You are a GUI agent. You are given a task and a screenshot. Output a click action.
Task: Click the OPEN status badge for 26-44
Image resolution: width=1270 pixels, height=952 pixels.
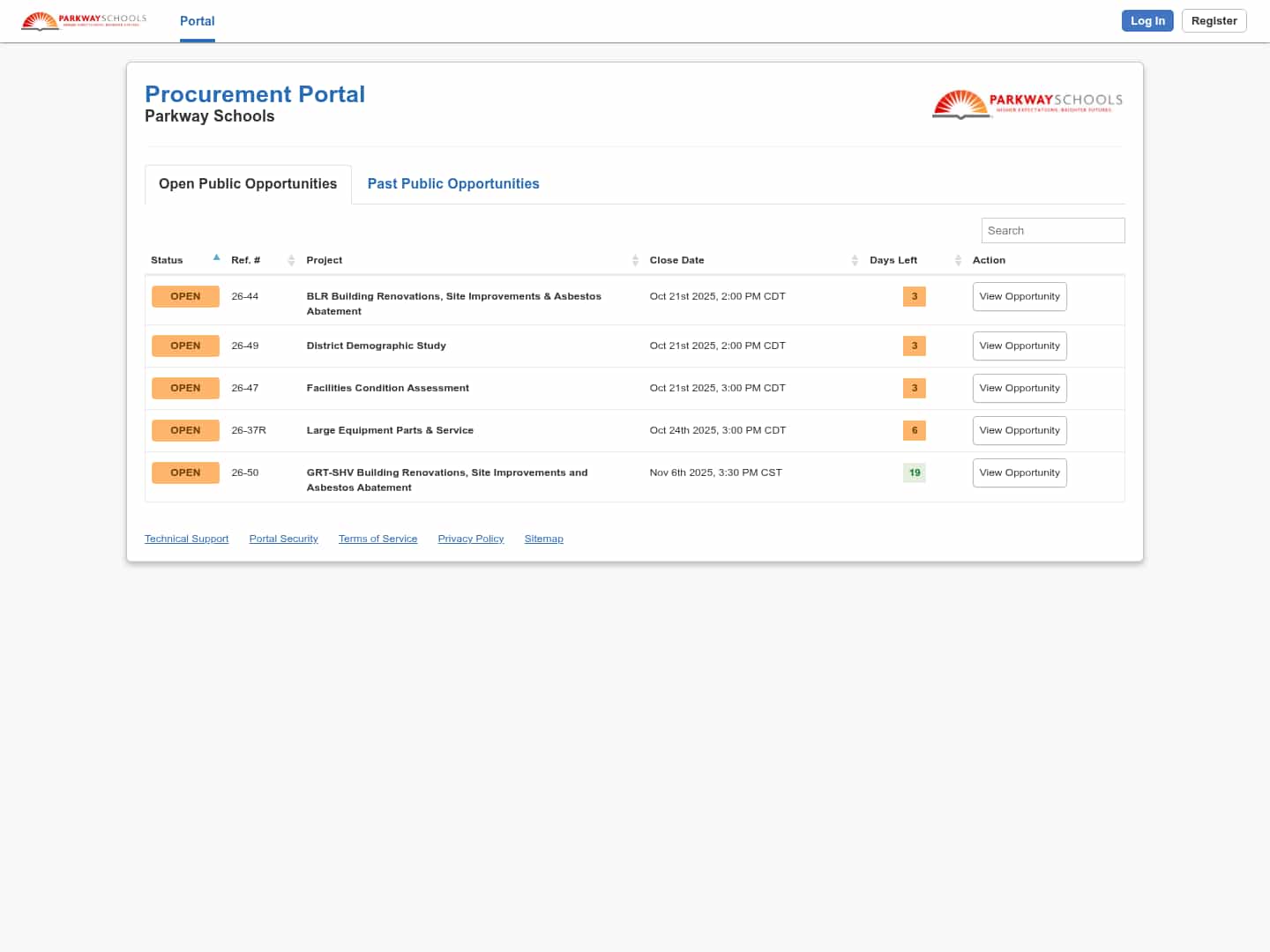pyautogui.click(x=185, y=297)
